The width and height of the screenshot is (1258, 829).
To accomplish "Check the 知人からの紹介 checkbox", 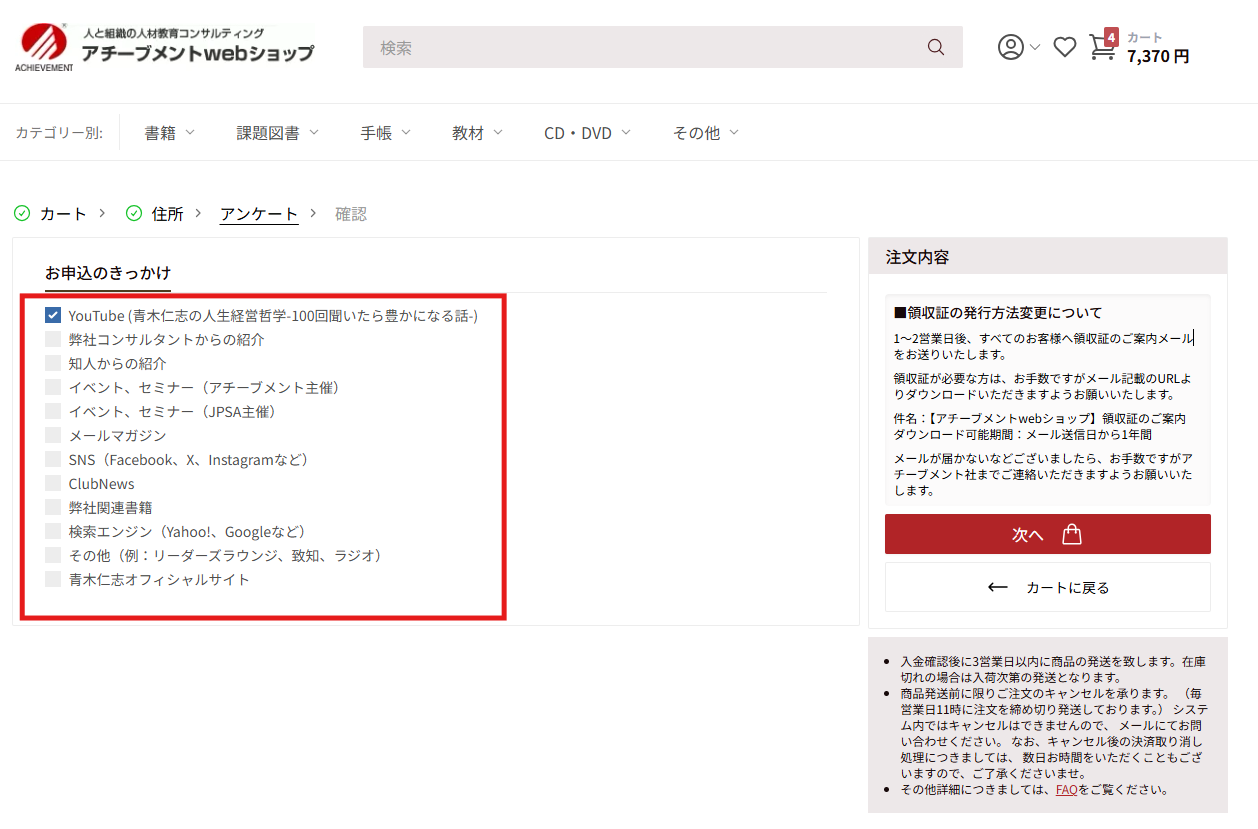I will coord(53,363).
